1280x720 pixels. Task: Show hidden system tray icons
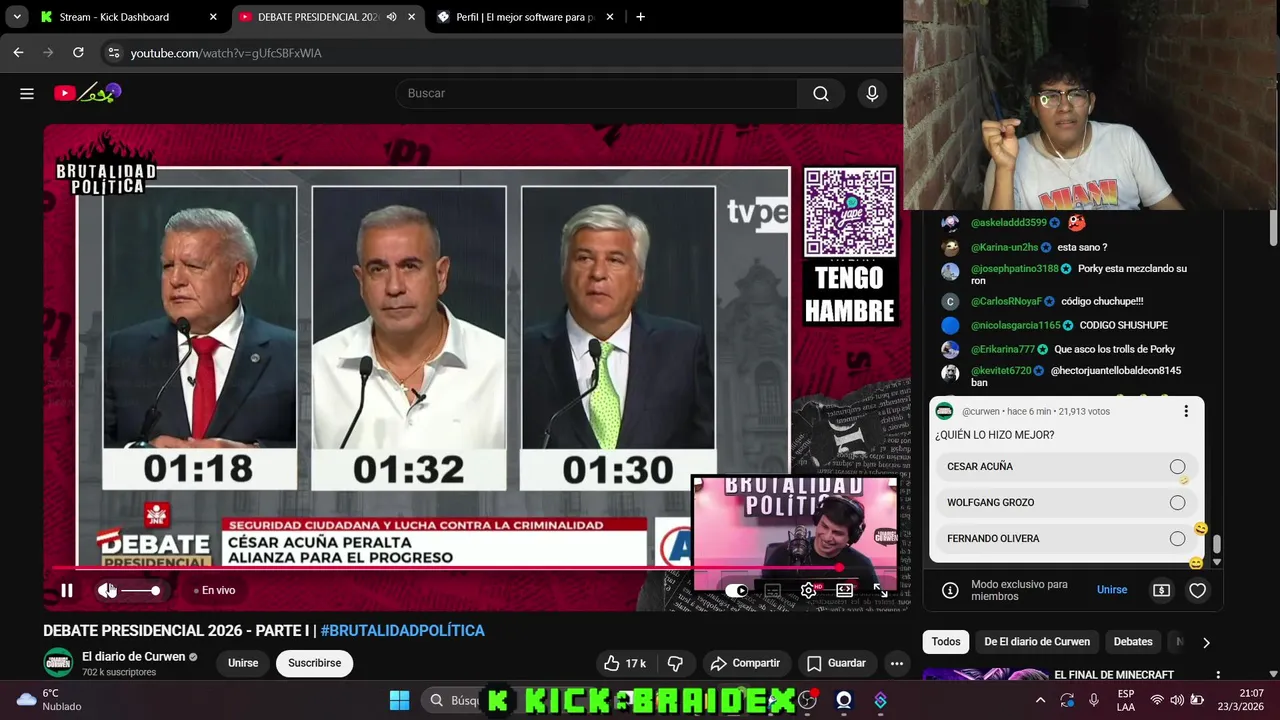1040,700
